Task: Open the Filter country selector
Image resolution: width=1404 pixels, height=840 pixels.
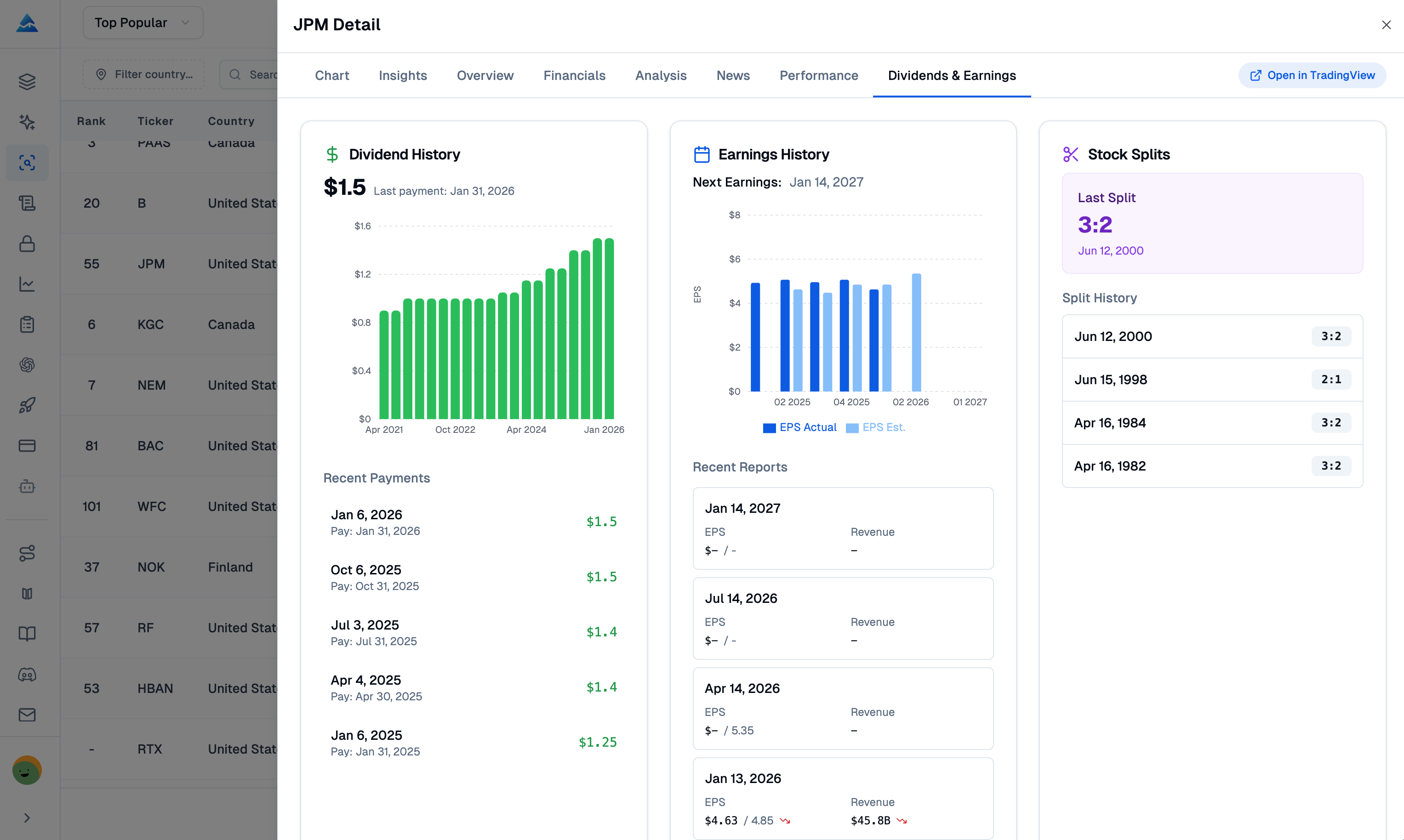Action: coord(144,75)
